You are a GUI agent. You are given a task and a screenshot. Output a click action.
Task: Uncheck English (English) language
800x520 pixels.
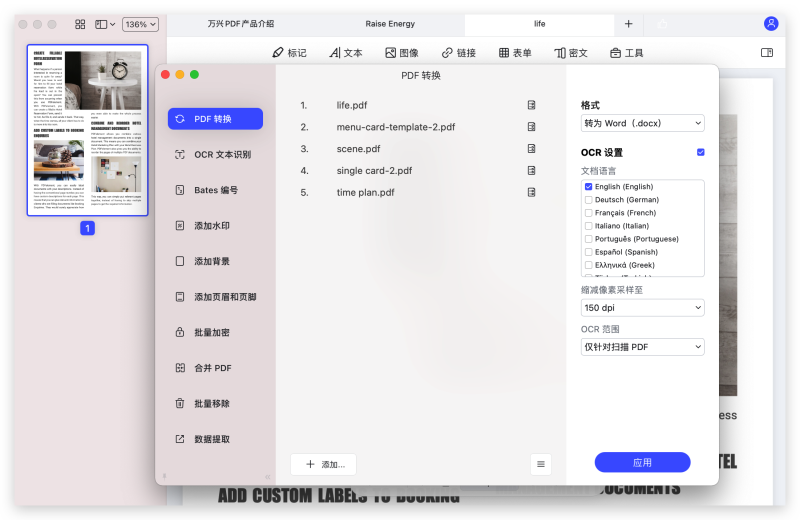point(588,187)
